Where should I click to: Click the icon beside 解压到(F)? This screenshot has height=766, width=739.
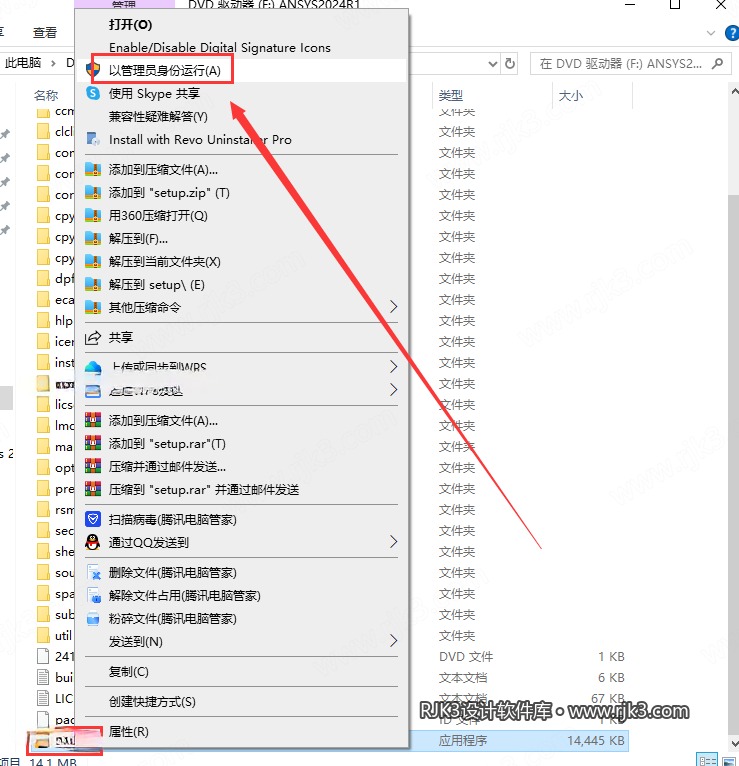click(x=93, y=238)
